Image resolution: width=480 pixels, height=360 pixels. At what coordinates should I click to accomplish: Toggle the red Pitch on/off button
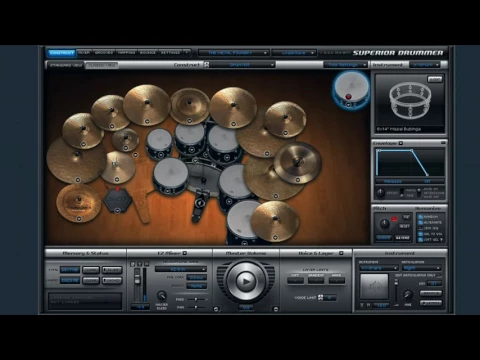tap(394, 219)
